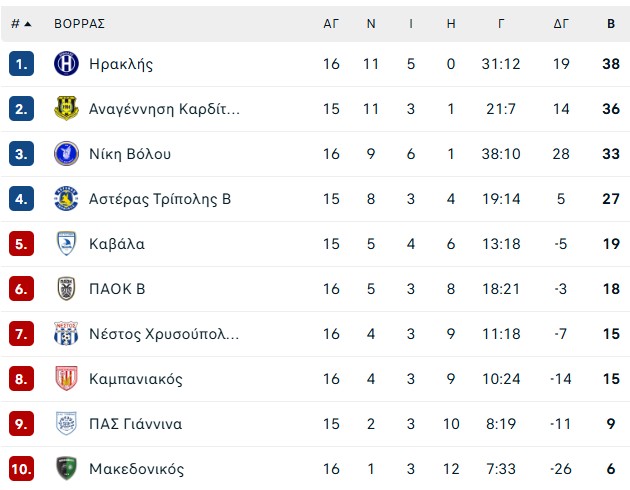Click the ΒΟΡΡΑΣ group header label

79,23
